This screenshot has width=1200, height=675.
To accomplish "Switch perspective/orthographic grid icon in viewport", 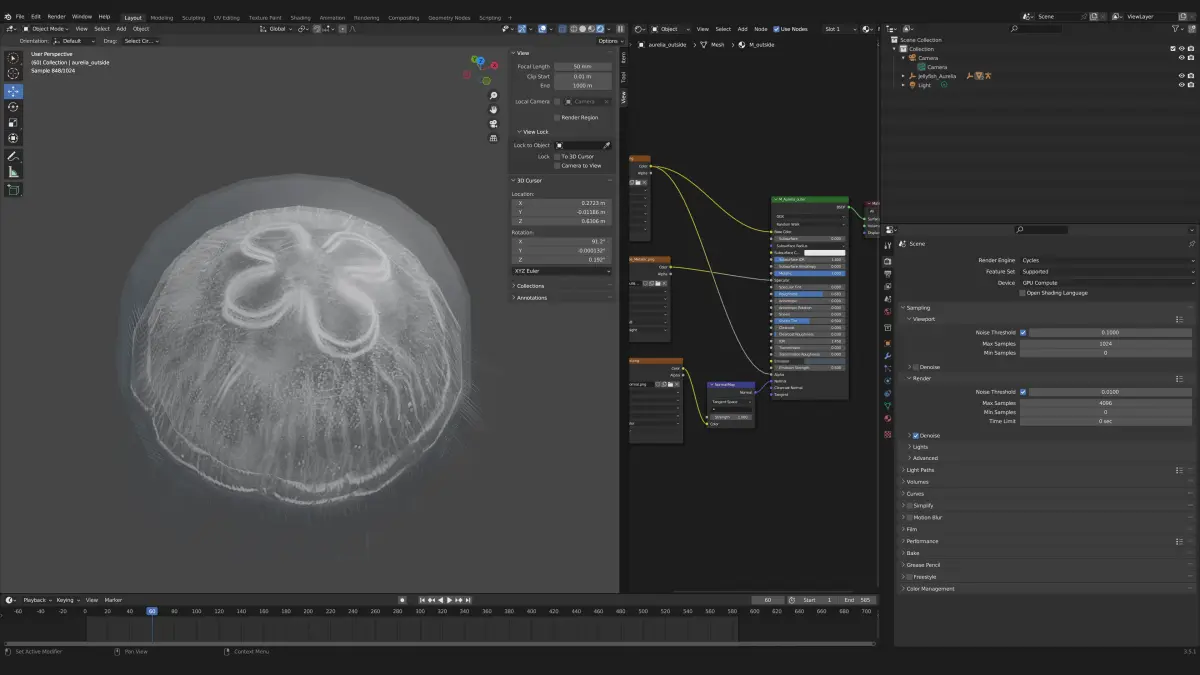I will pyautogui.click(x=493, y=138).
